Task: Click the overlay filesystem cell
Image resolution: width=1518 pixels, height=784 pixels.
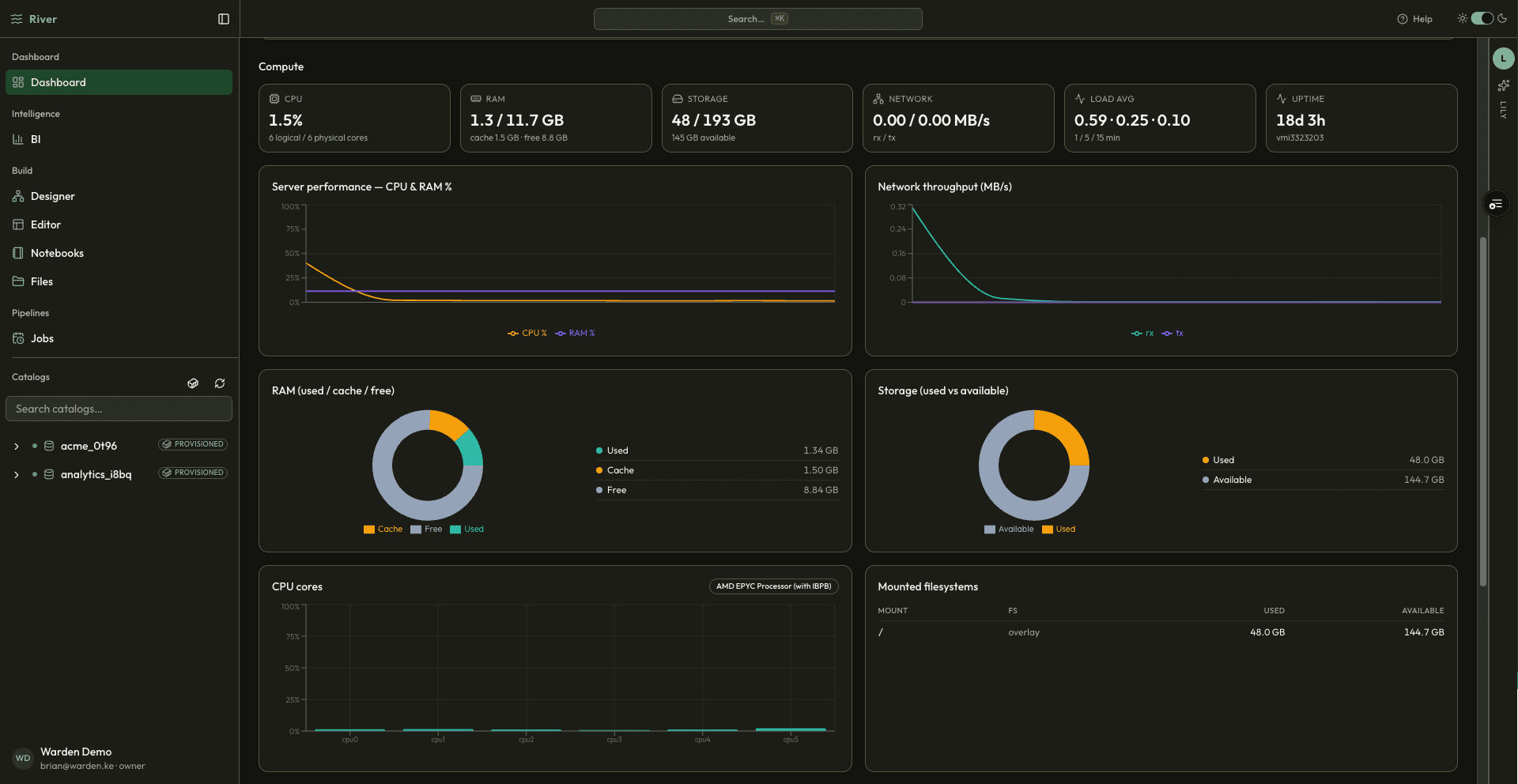Action: tap(1024, 632)
